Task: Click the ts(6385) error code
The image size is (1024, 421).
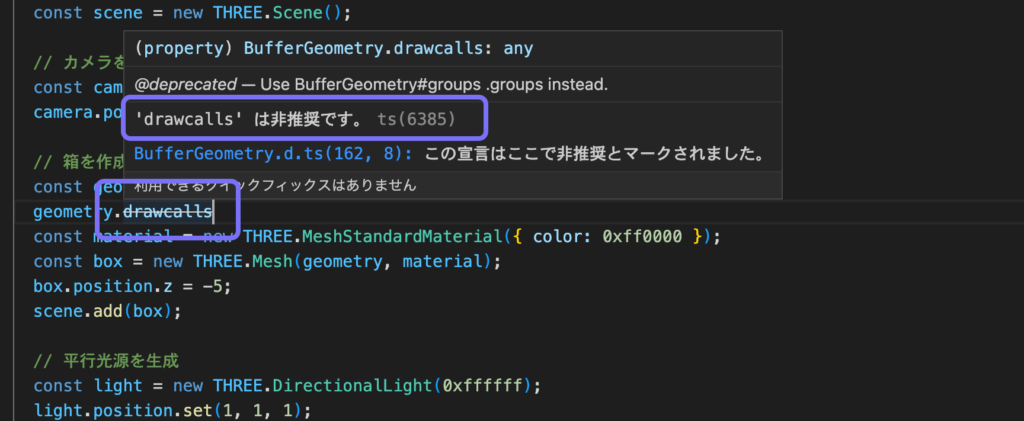Action: tap(417, 119)
